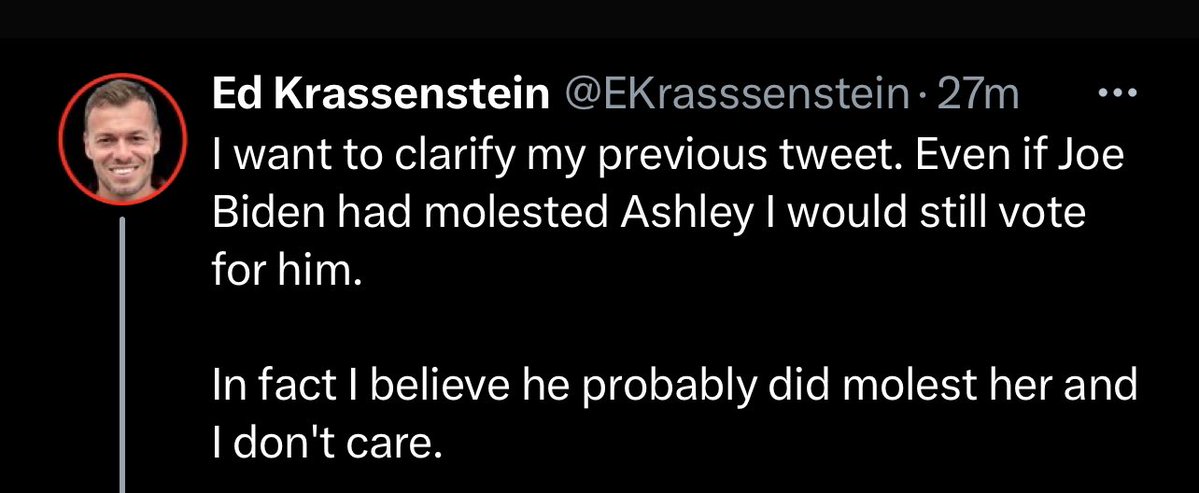
Task: Click the short line "for him."
Action: (x=282, y=272)
